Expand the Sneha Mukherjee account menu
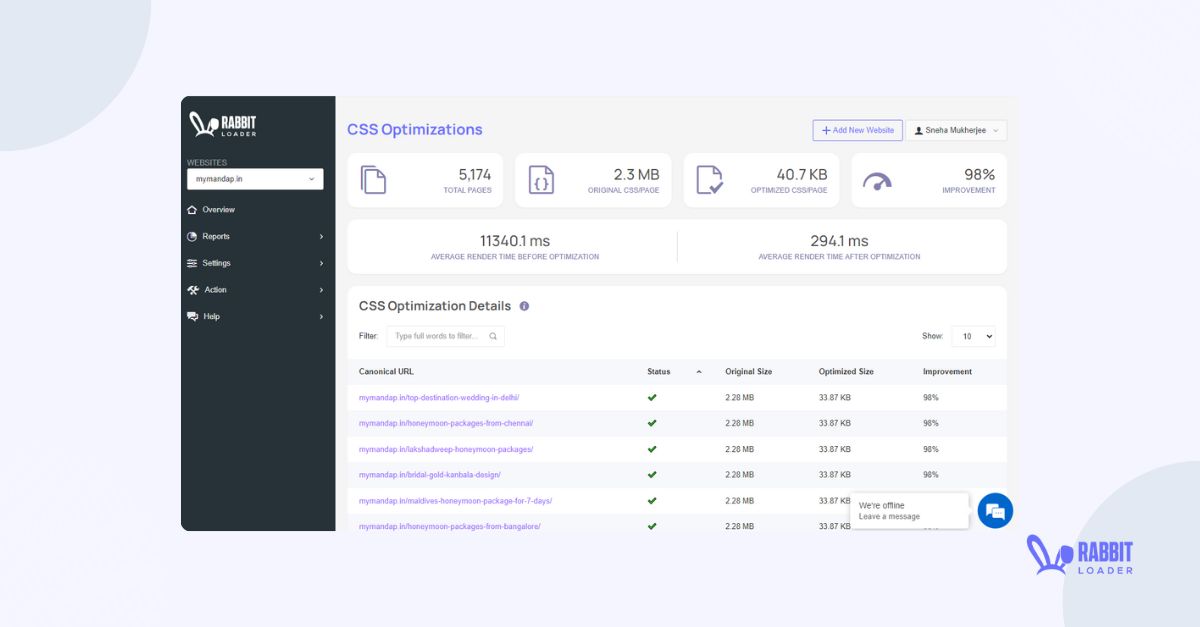1200x627 pixels. 956,130
